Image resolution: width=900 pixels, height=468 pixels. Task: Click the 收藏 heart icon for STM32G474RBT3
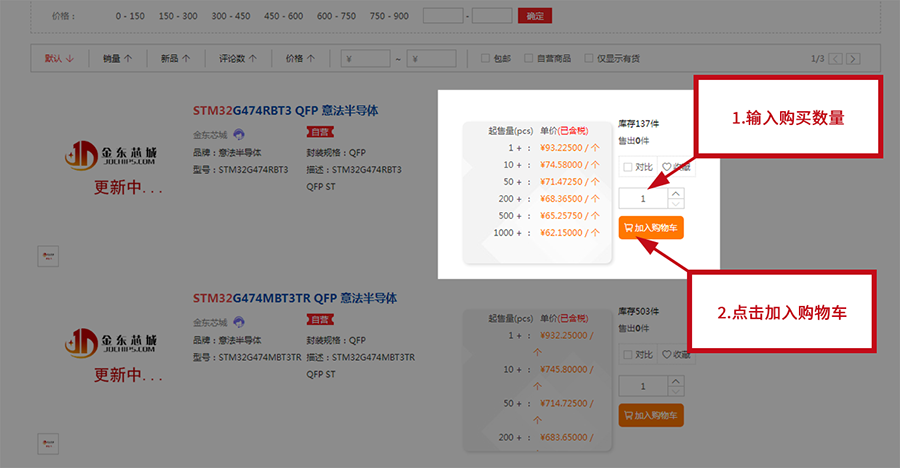click(667, 167)
